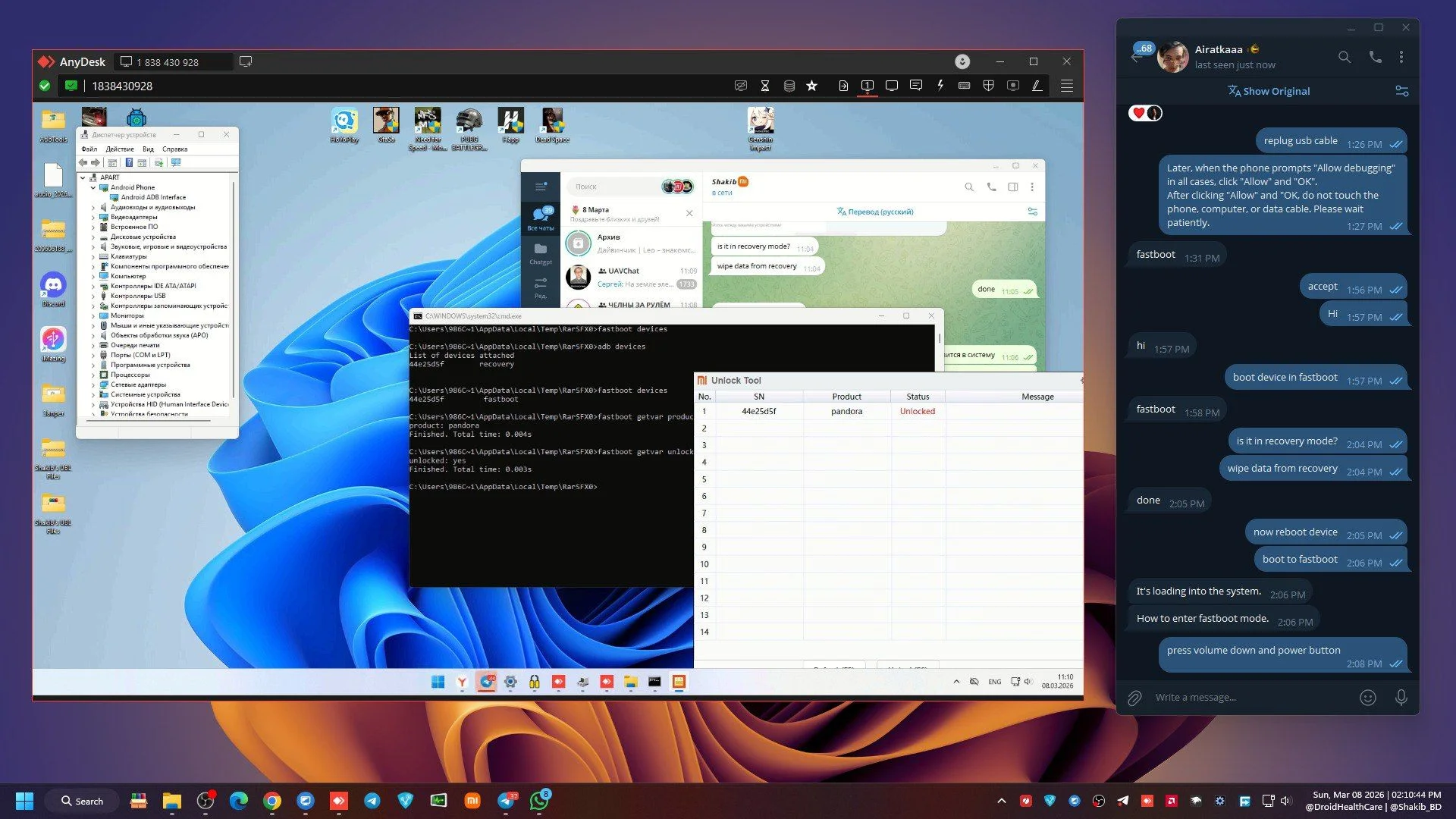Select Genshin Impact icon on remote desktop
The height and width of the screenshot is (819, 1456).
pyautogui.click(x=761, y=129)
